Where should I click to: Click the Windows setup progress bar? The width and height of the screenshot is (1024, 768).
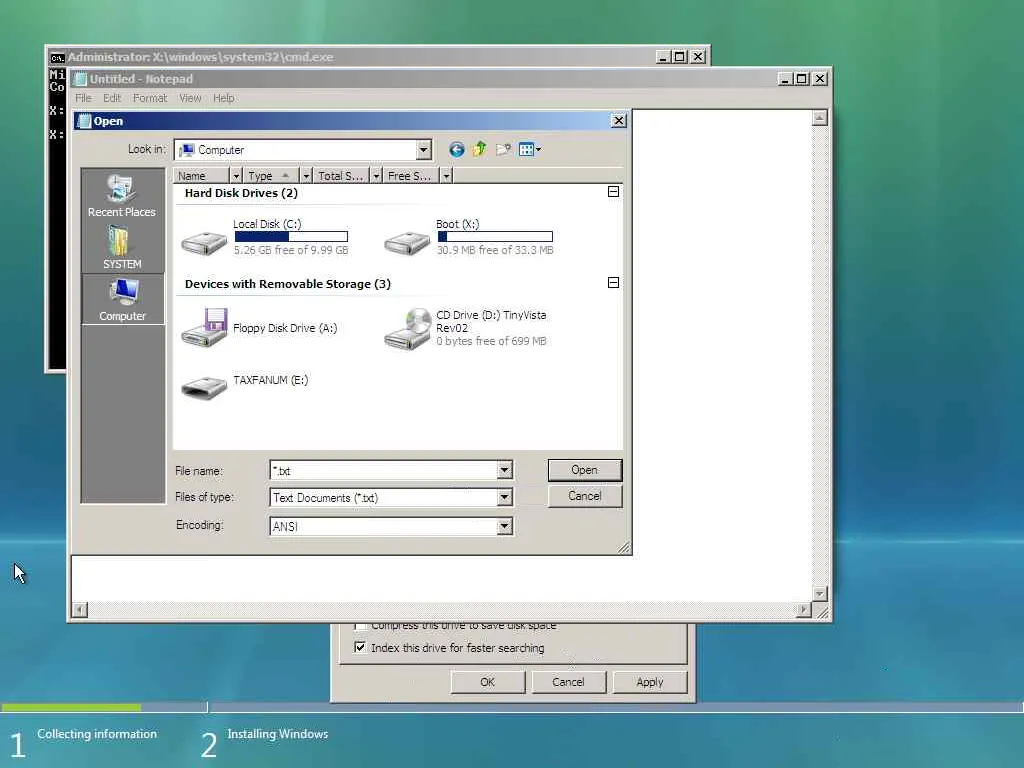104,707
